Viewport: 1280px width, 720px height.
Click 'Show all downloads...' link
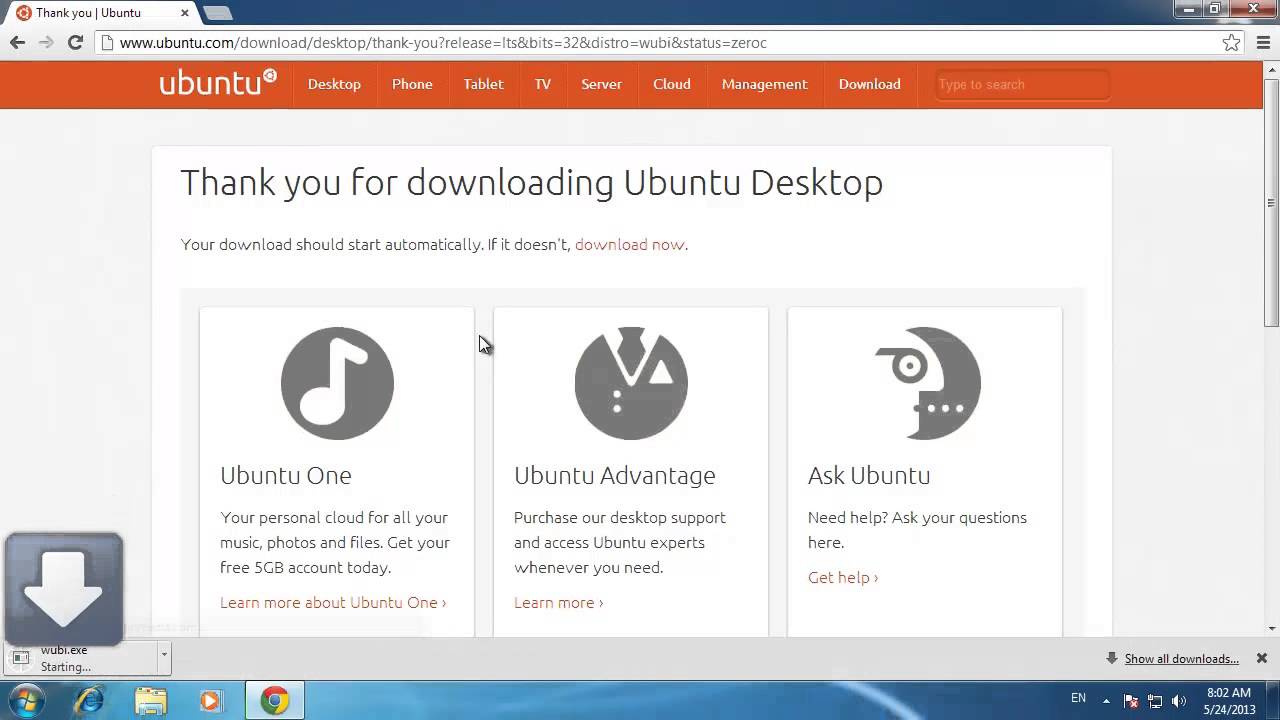[x=1181, y=658]
